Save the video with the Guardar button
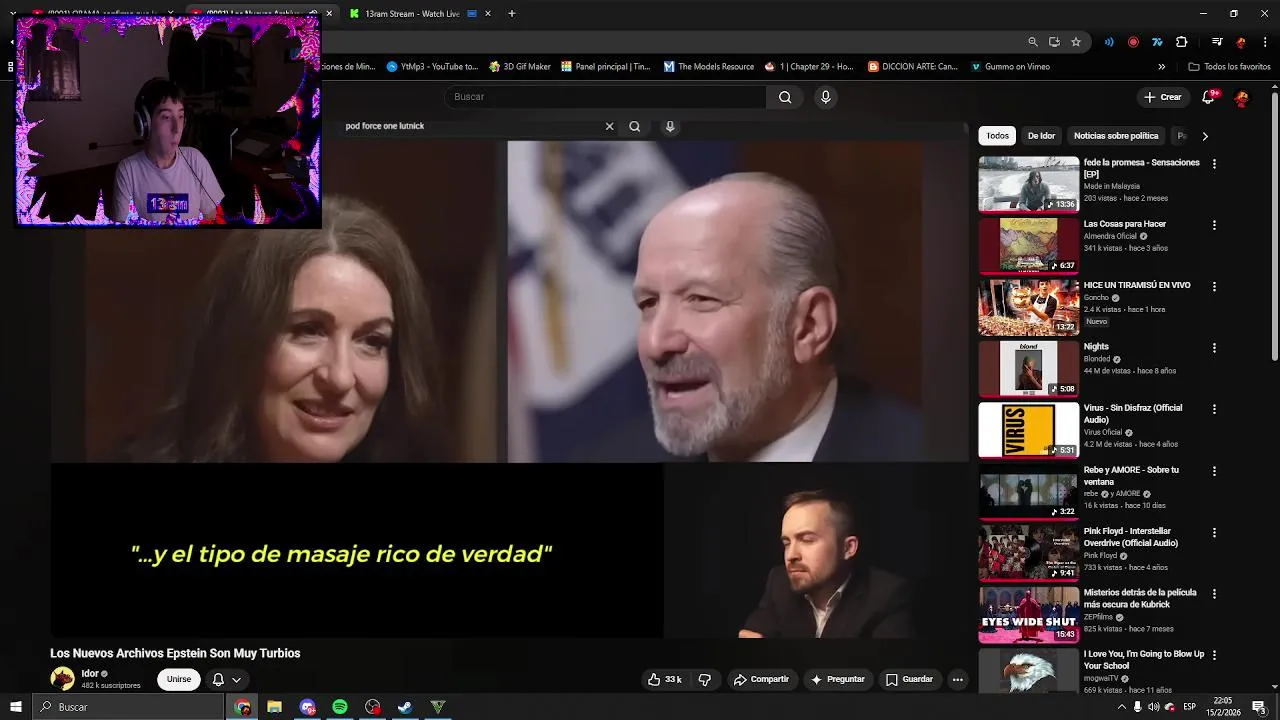1280x720 pixels. pos(909,679)
